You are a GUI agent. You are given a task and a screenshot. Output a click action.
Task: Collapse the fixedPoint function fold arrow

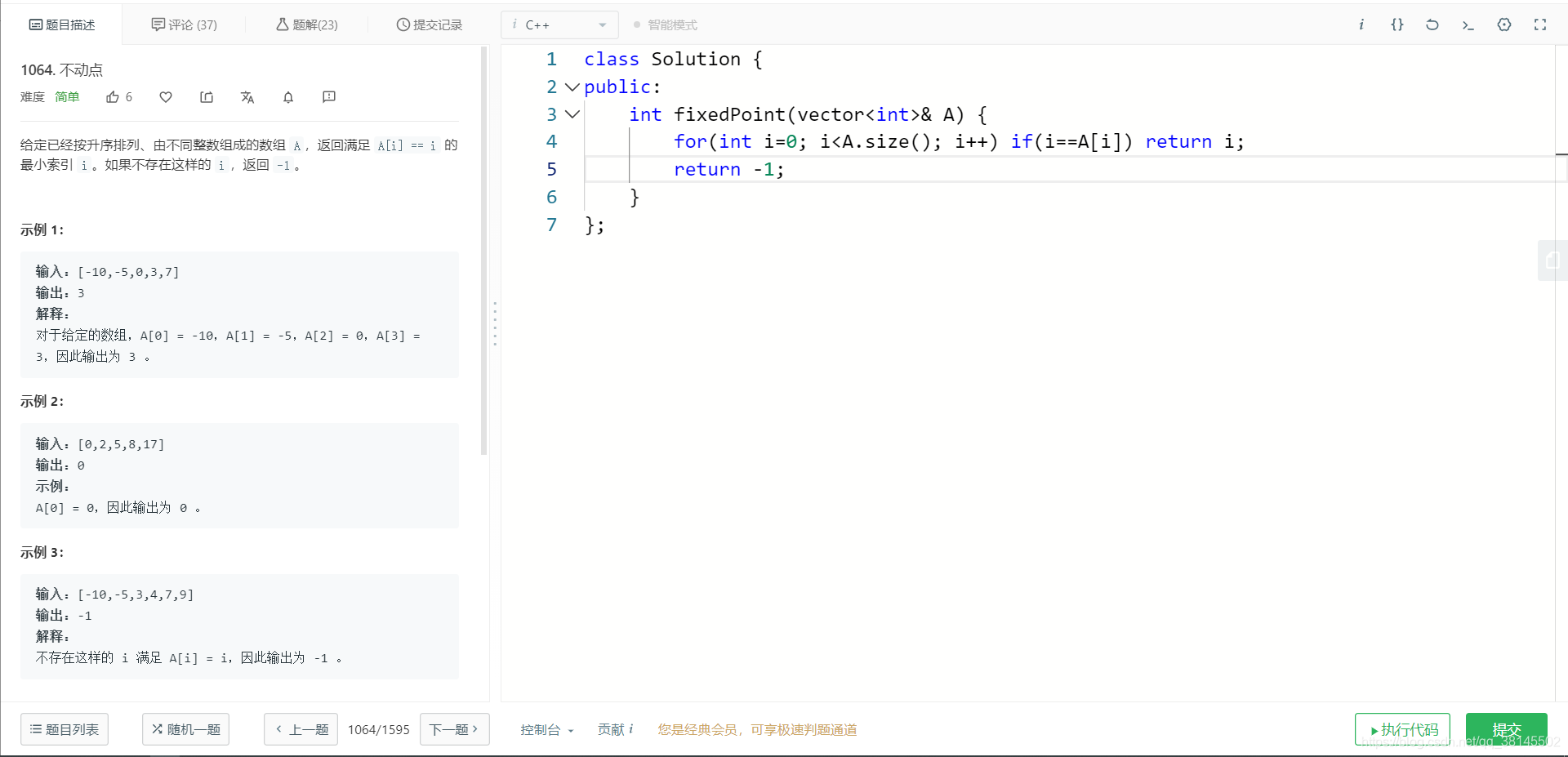pos(572,114)
